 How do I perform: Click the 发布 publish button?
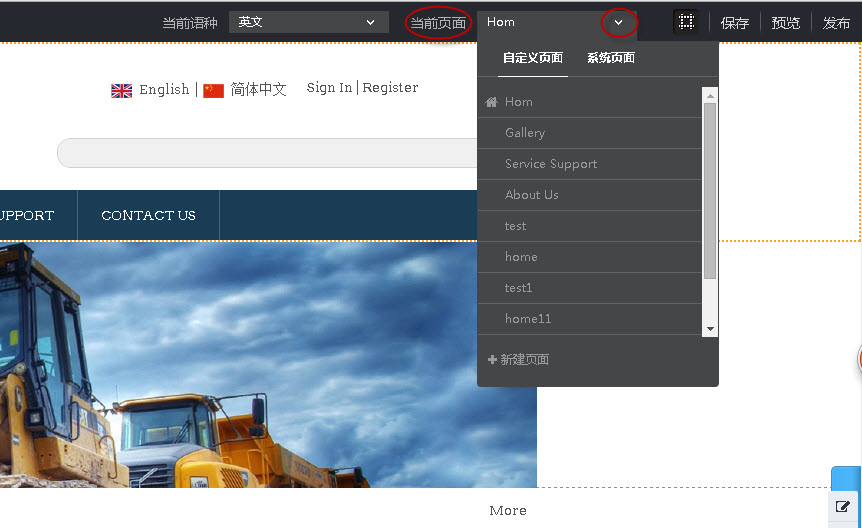[836, 23]
